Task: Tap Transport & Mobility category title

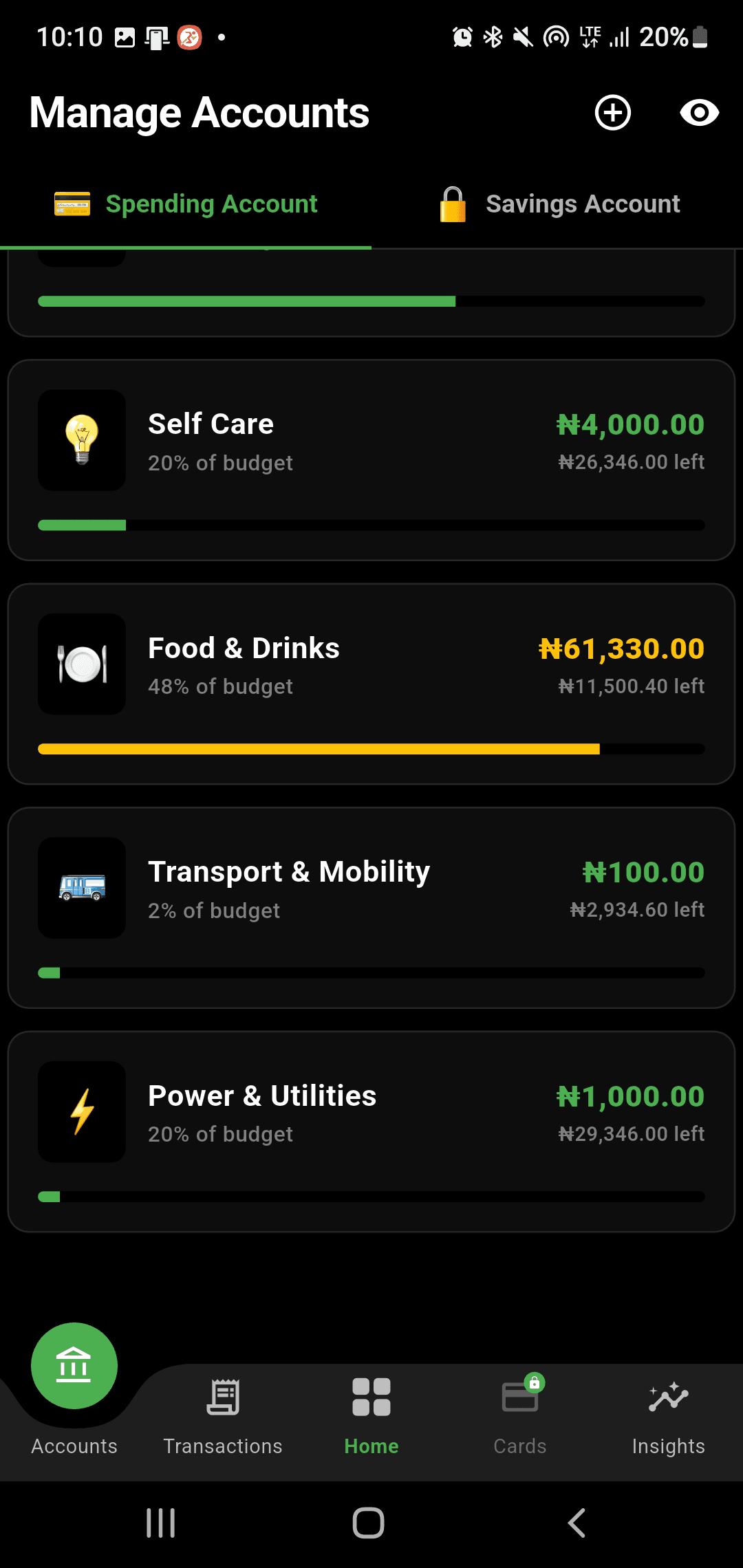Action: tap(289, 872)
